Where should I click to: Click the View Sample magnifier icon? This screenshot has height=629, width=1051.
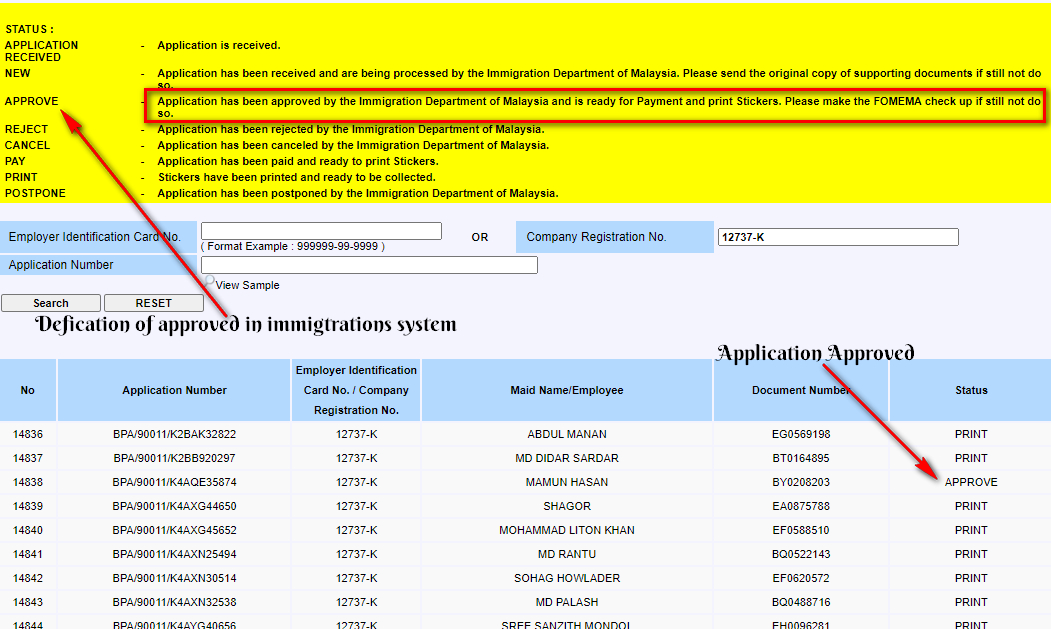pyautogui.click(x=209, y=280)
